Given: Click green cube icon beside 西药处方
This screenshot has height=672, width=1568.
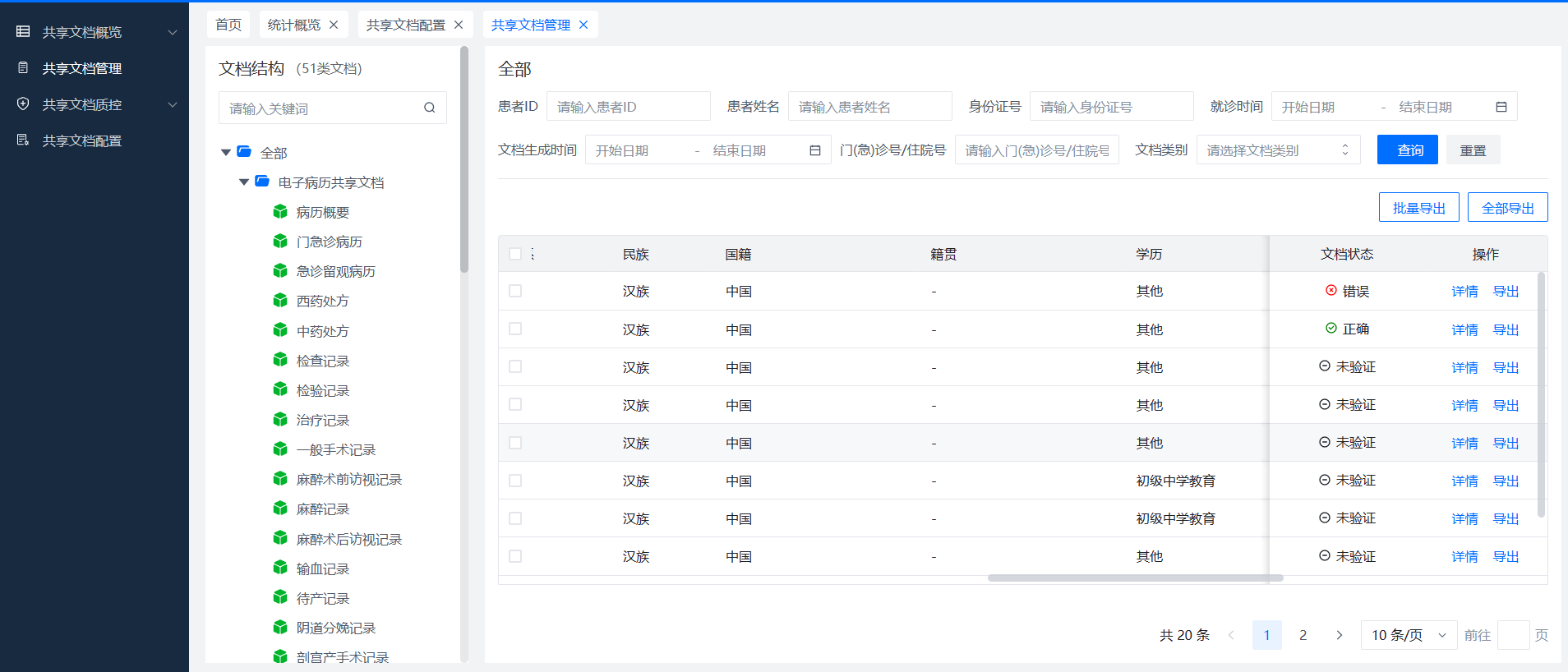Looking at the screenshot, I should point(280,301).
